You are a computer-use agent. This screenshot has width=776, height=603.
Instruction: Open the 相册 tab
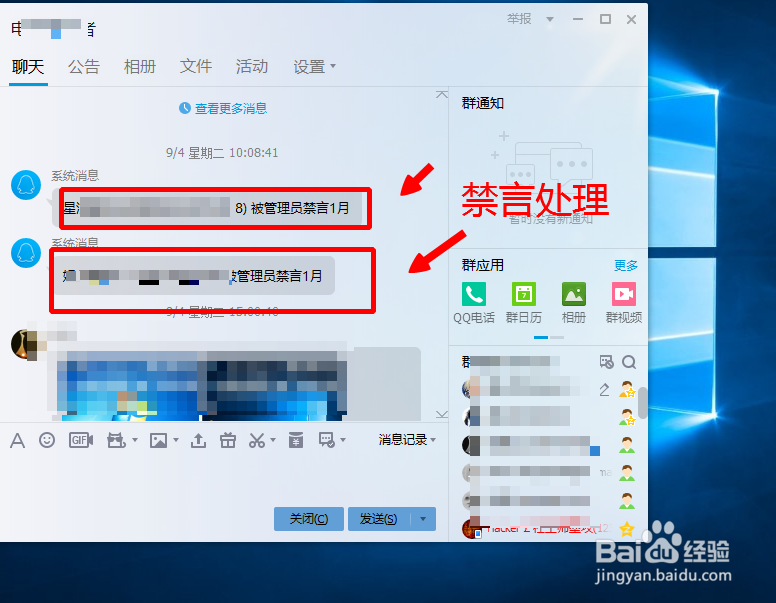tap(140, 67)
